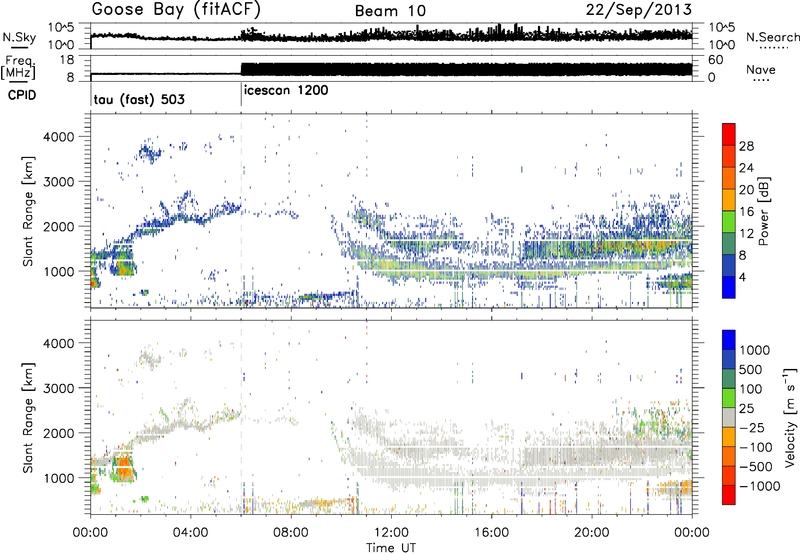800x554 pixels.
Task: Click the '16:00' time axis tick
Action: 491,533
